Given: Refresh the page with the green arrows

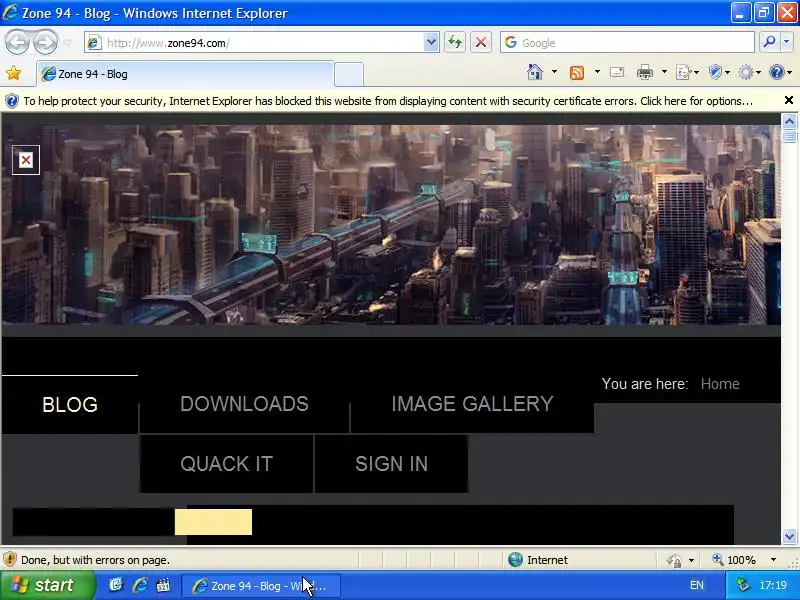Looking at the screenshot, I should [455, 42].
